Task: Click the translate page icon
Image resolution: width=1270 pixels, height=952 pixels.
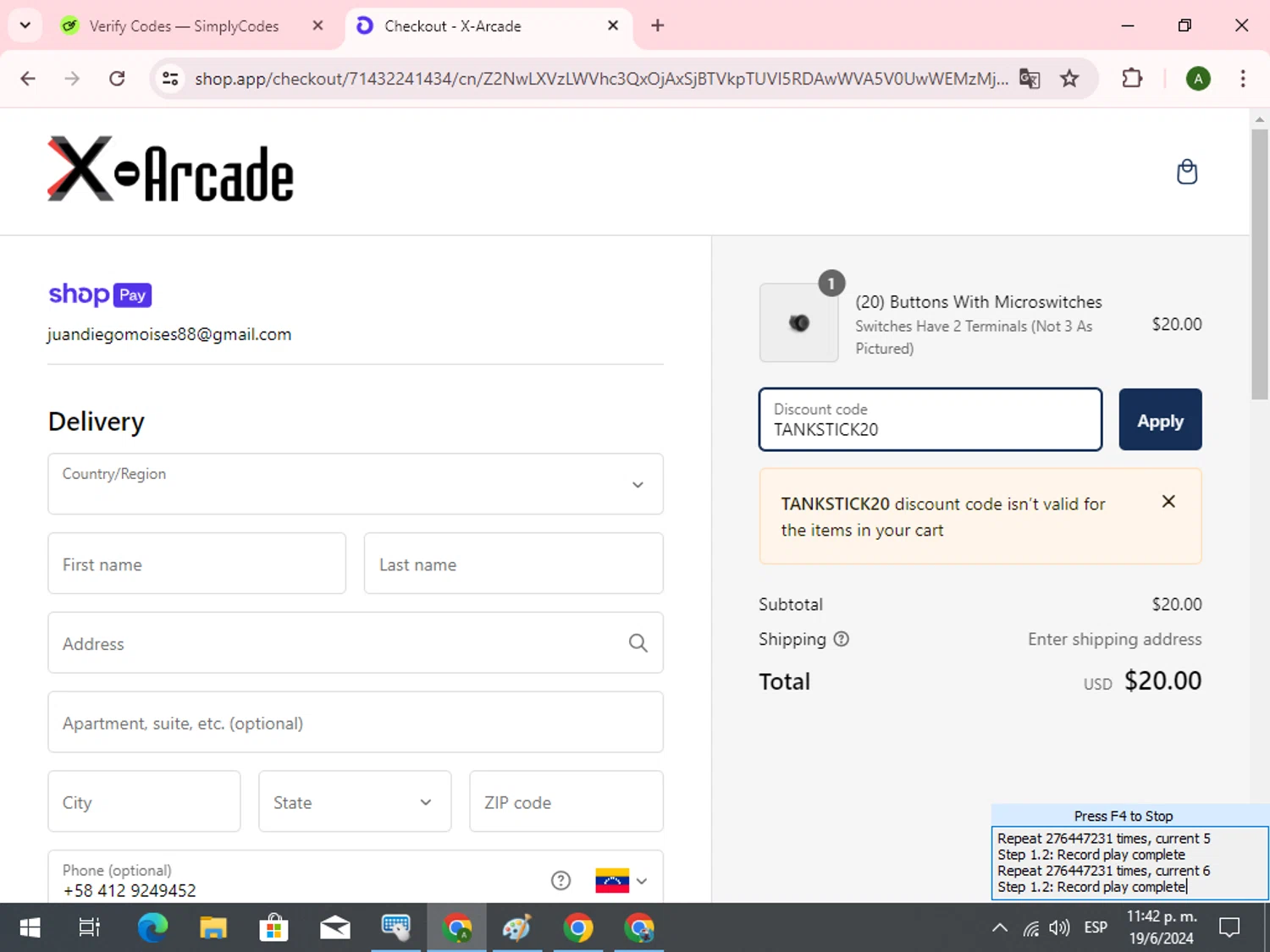Action: [1030, 79]
